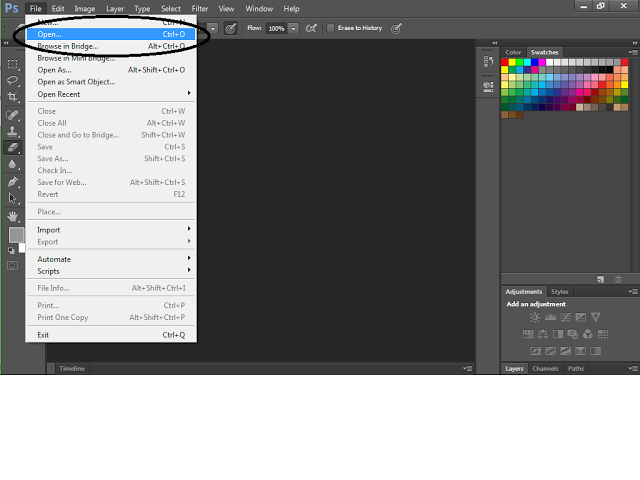Screen dimensions: 640x480
Task: Select the Clone Stamp tool
Action: pyautogui.click(x=13, y=131)
